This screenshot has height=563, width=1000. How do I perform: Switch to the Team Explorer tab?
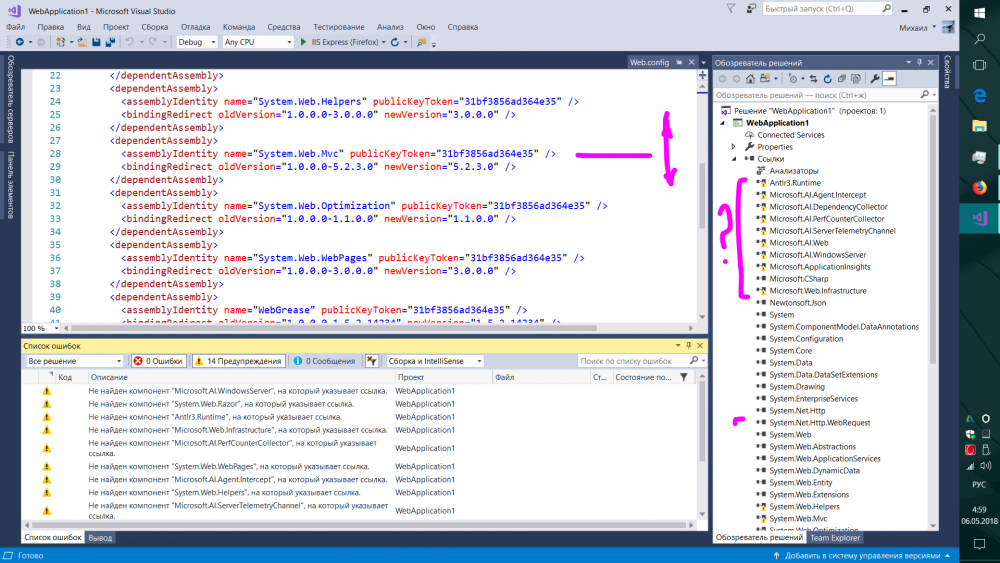point(834,538)
